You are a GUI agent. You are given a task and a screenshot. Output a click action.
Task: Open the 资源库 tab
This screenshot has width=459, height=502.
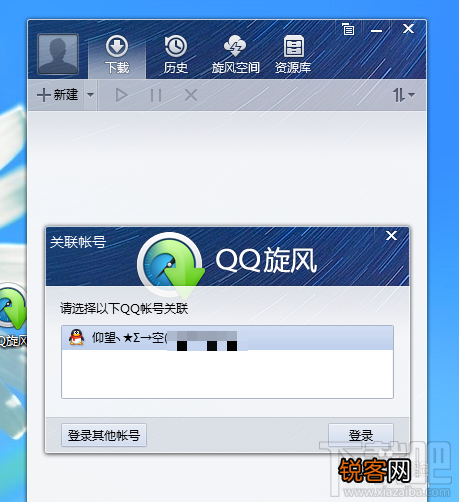click(293, 54)
